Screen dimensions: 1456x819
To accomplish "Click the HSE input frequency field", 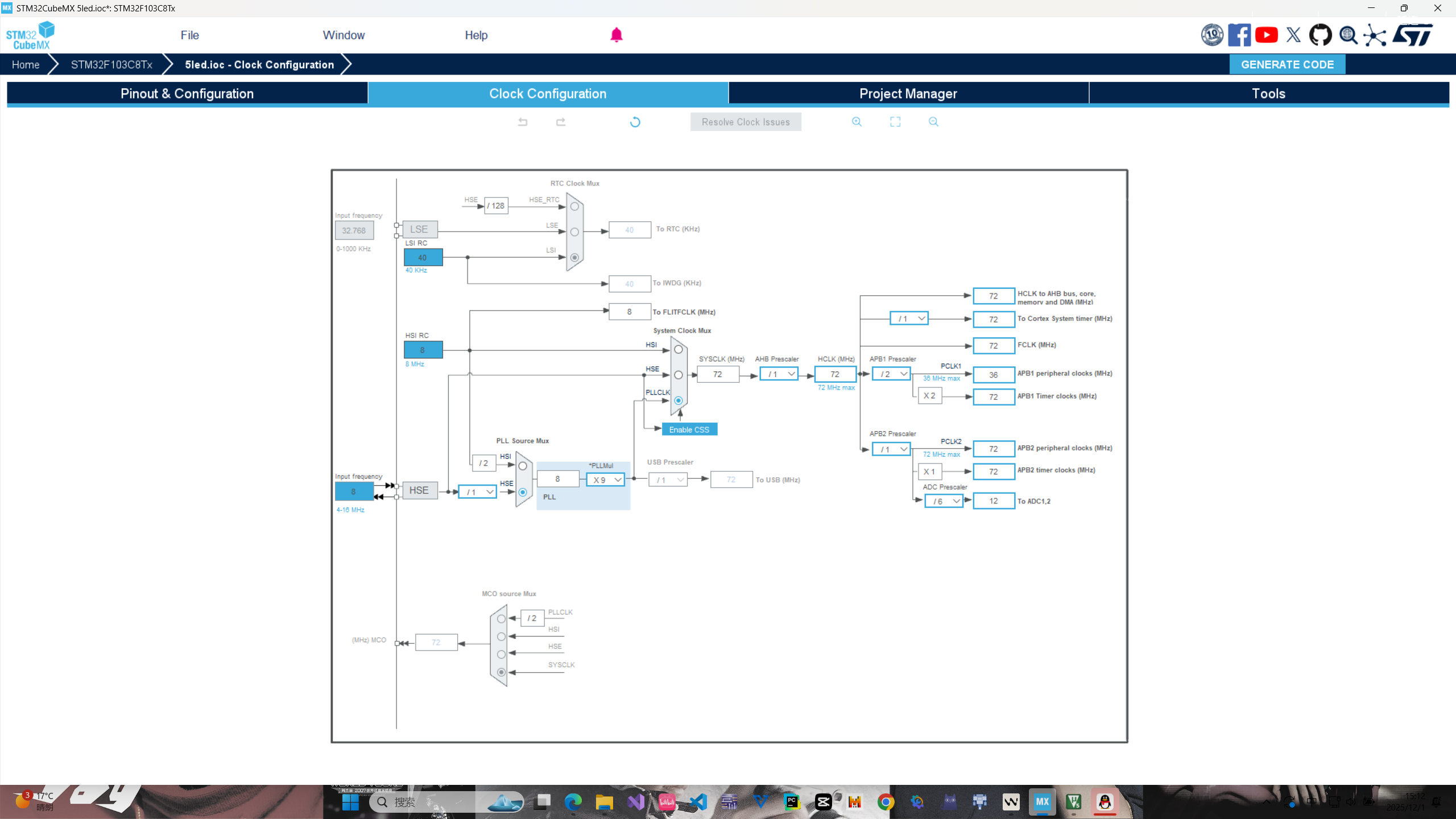I will [x=354, y=491].
